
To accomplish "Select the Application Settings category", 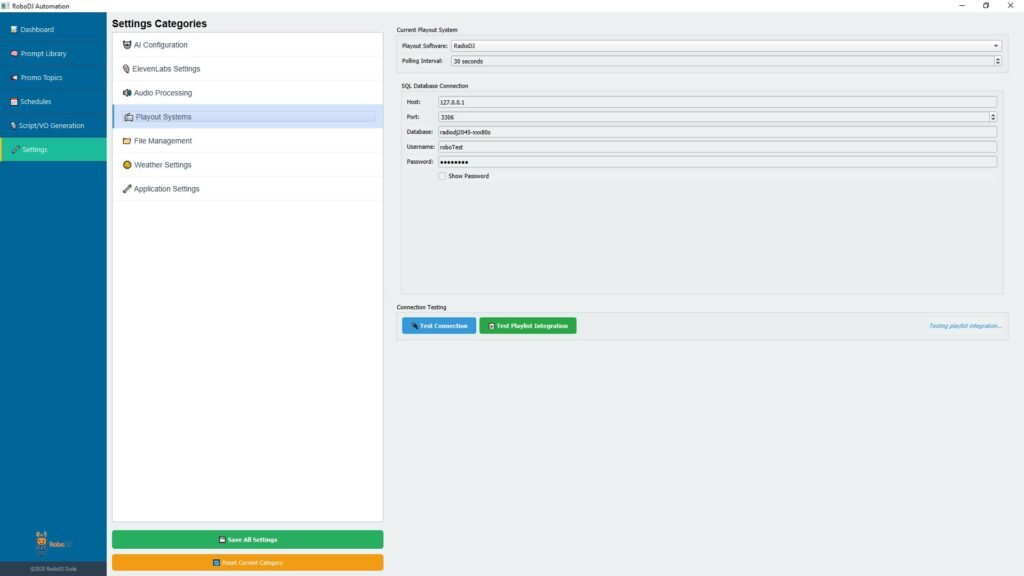I will (x=166, y=189).
